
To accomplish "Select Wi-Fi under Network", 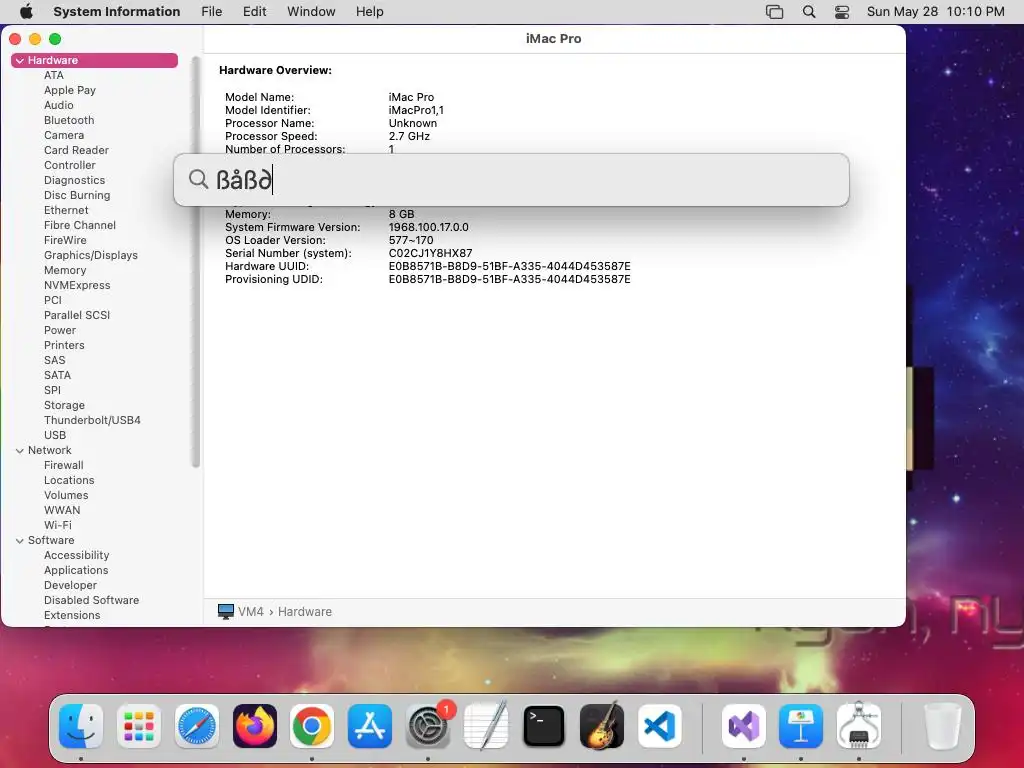I will tap(57, 526).
